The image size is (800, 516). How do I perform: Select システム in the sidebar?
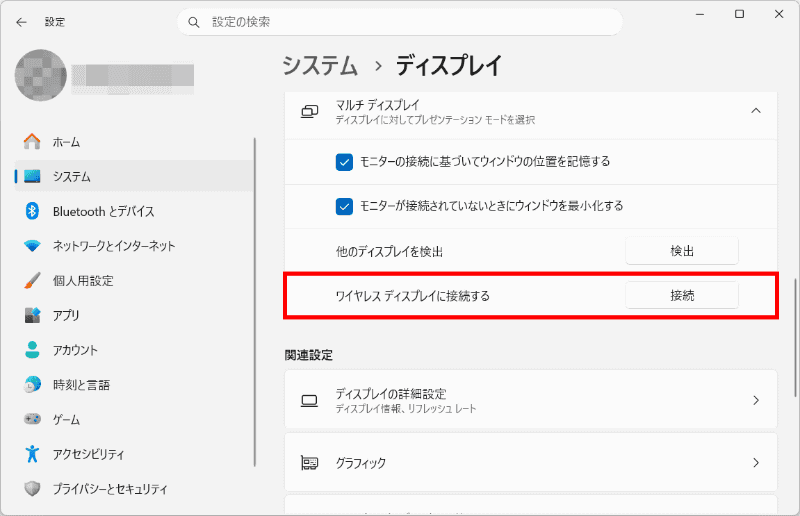pyautogui.click(x=134, y=177)
